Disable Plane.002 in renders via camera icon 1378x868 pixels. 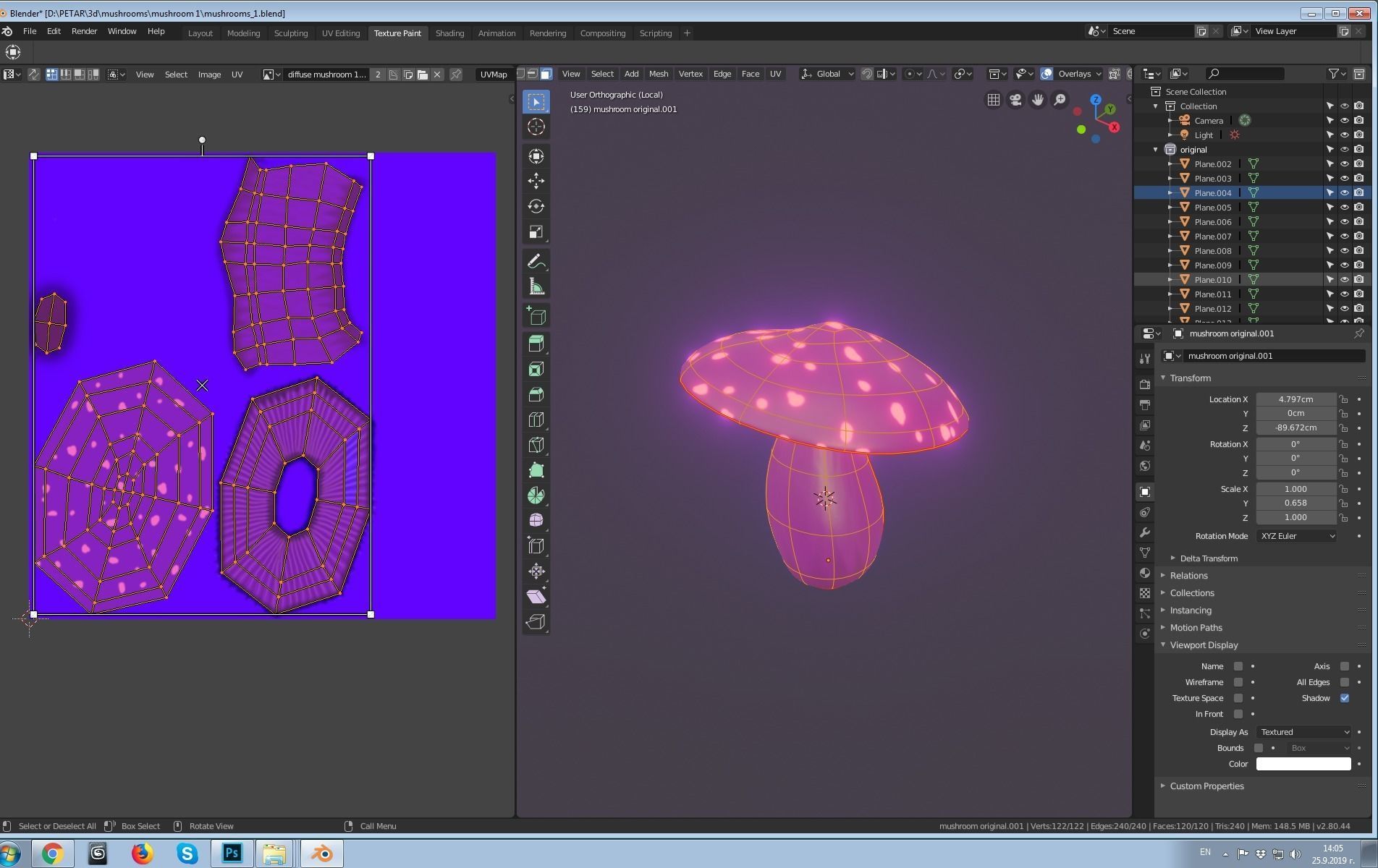click(1358, 163)
